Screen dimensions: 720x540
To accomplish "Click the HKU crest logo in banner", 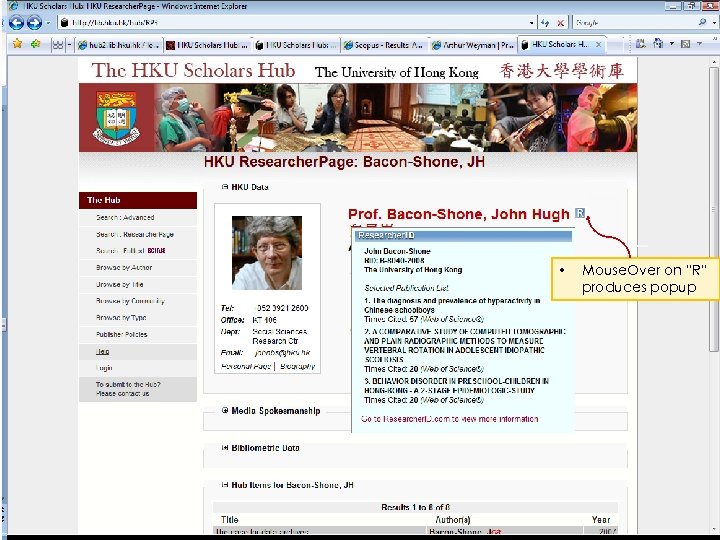I will click(x=117, y=118).
